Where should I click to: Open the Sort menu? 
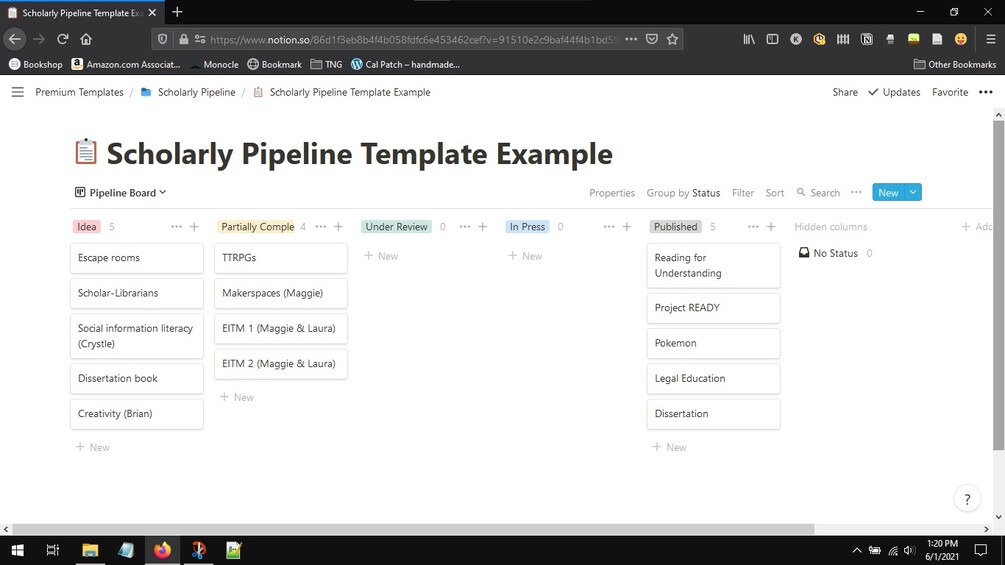774,193
